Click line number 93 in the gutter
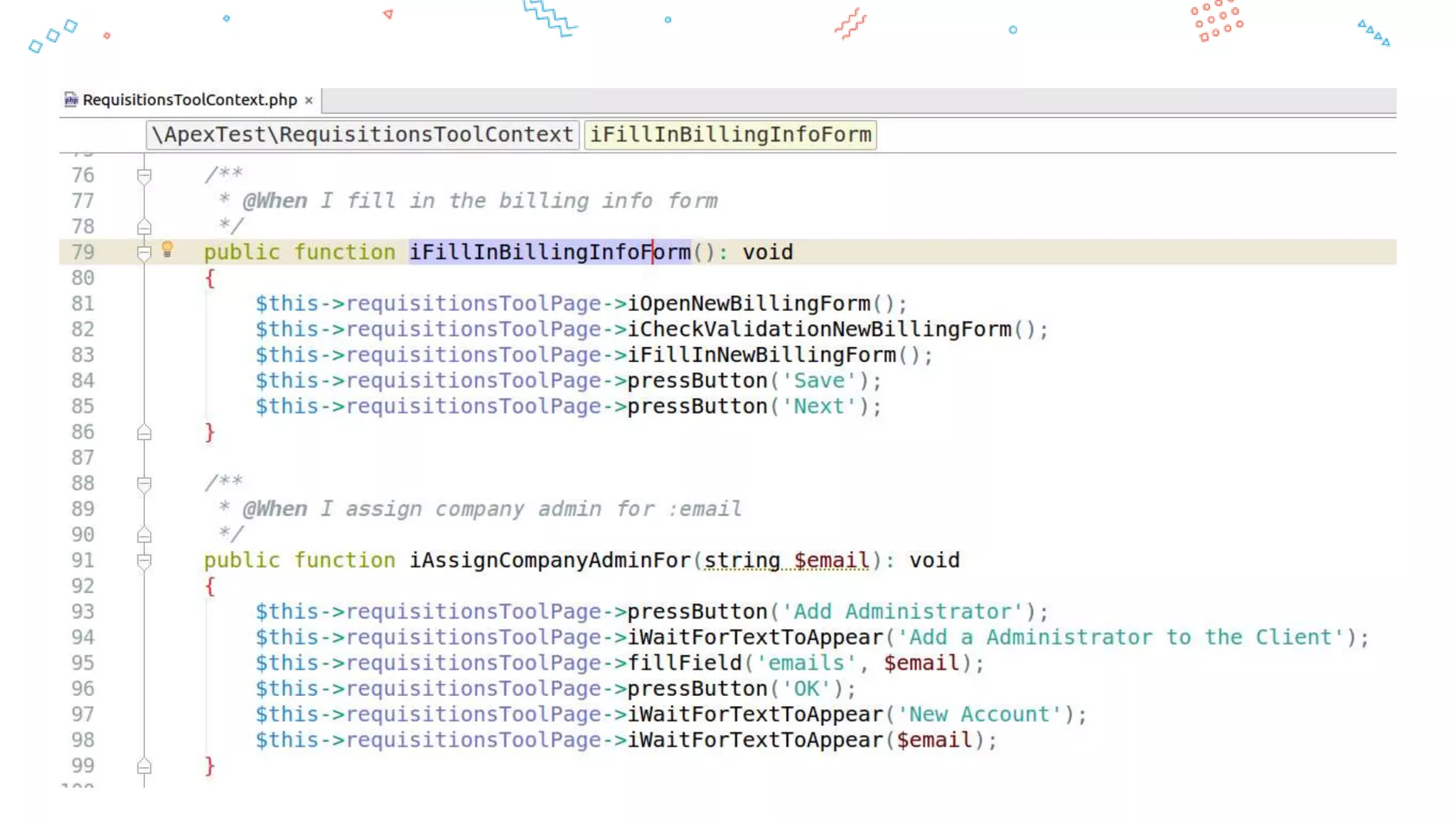1456x819 pixels. tap(82, 611)
